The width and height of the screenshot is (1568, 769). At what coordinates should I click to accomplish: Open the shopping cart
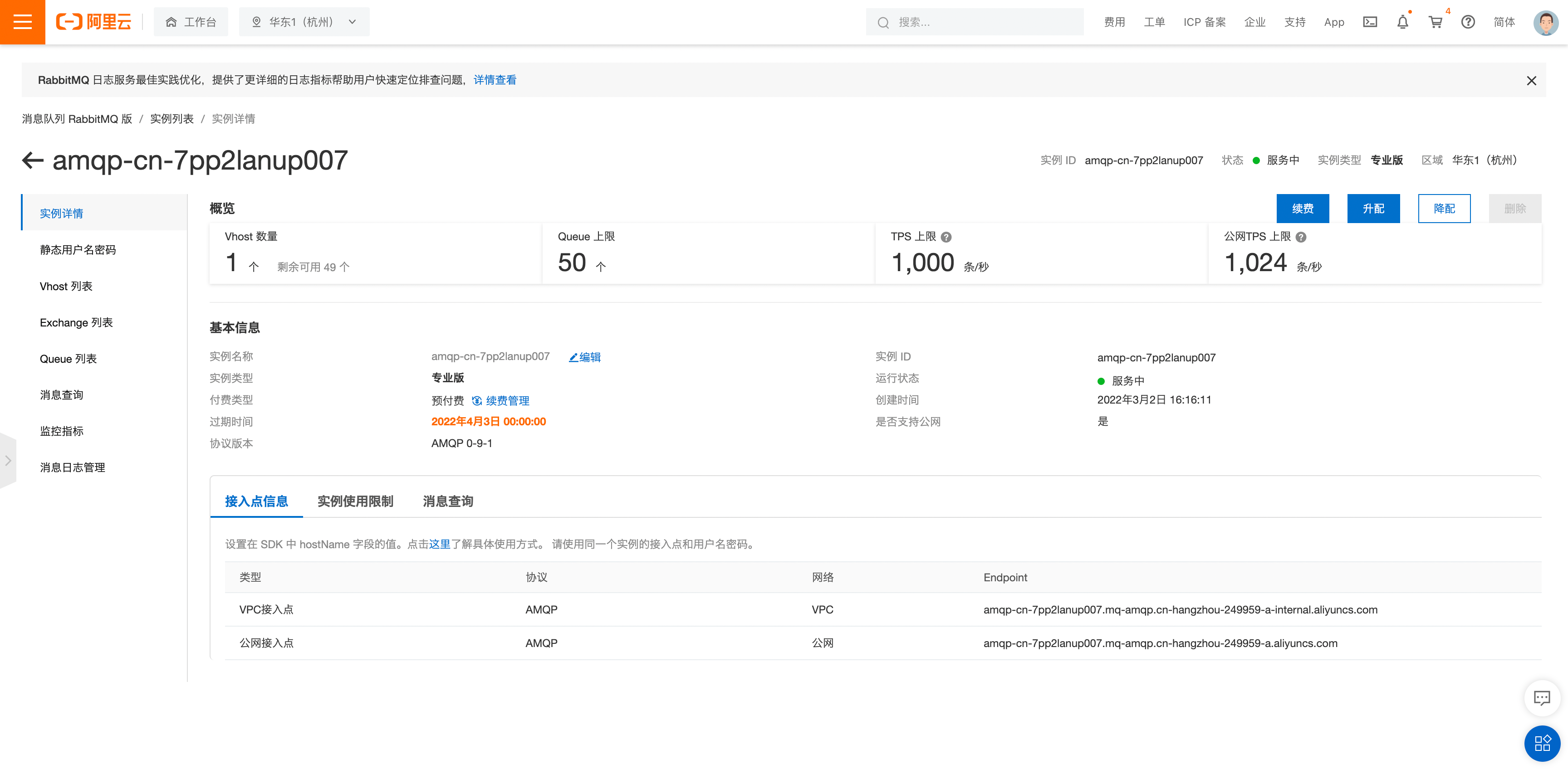click(x=1436, y=22)
